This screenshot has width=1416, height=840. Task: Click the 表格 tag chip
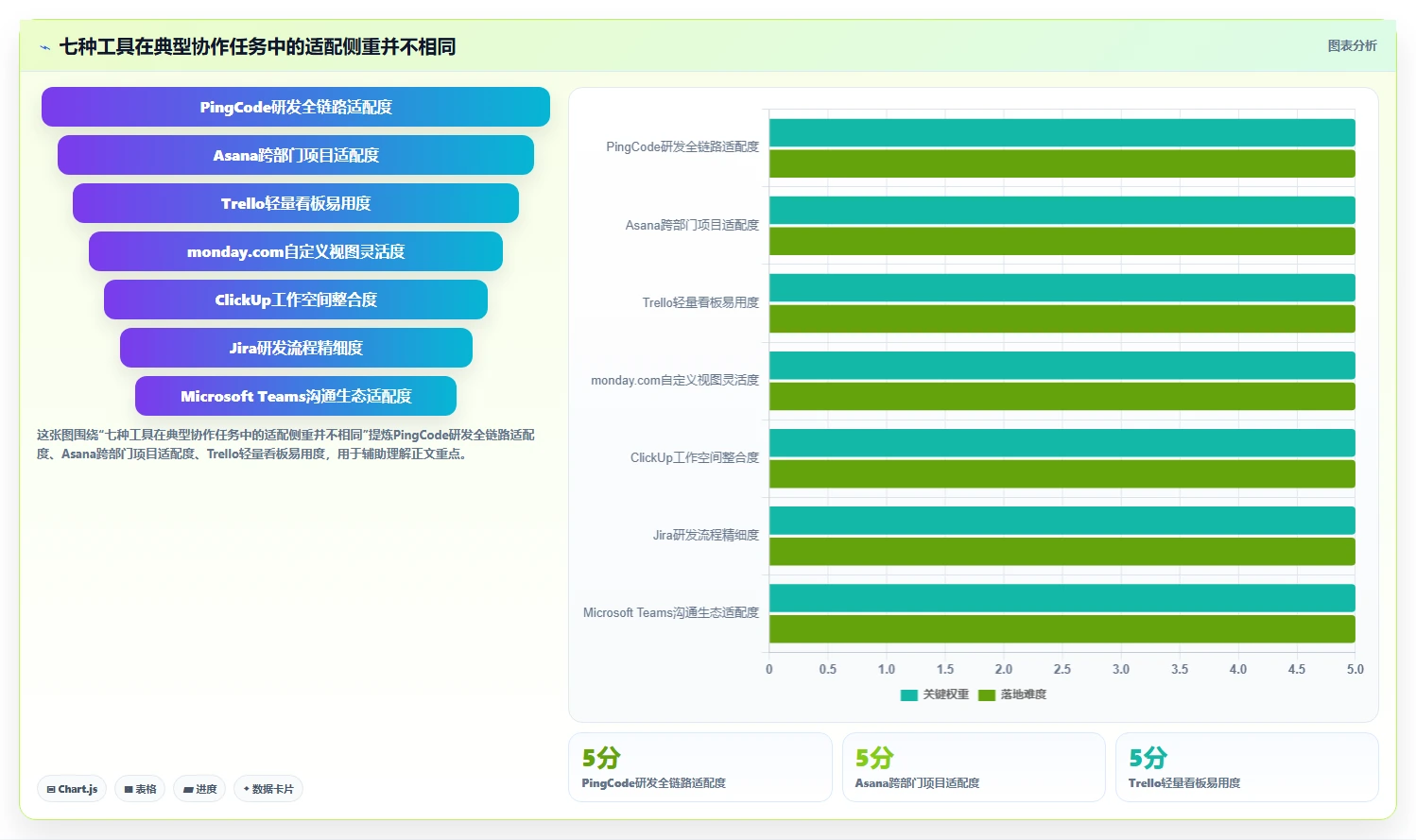(140, 789)
